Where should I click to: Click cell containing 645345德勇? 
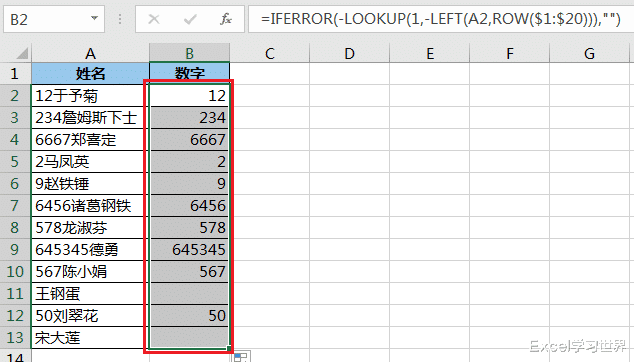(x=90, y=250)
